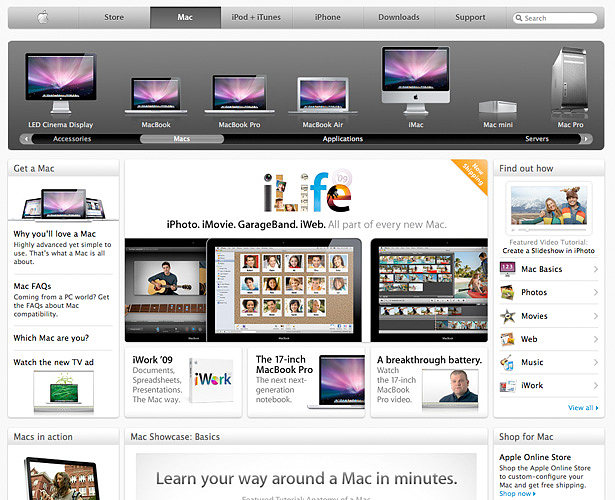This screenshot has width=615, height=500.
Task: Click the Get a Mac laptops image
Action: (64, 204)
